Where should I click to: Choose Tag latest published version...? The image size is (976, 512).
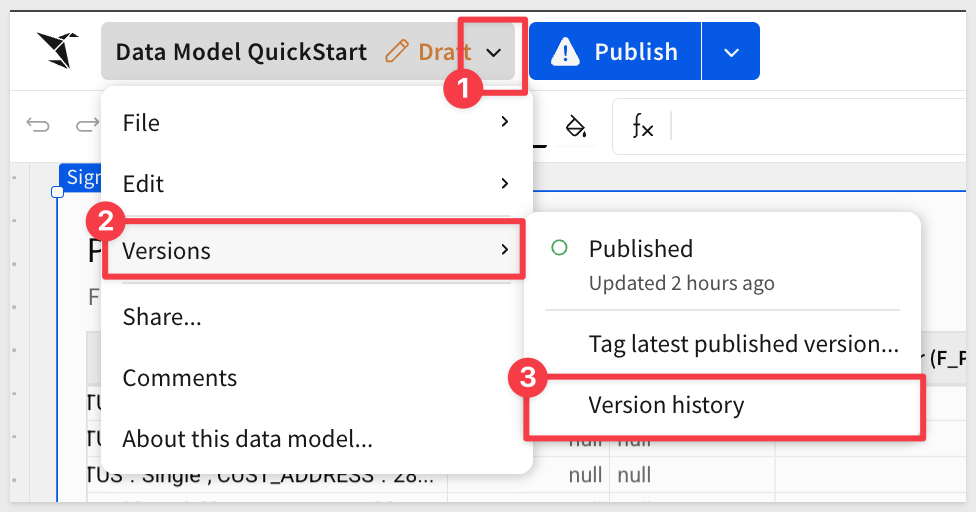pyautogui.click(x=743, y=344)
